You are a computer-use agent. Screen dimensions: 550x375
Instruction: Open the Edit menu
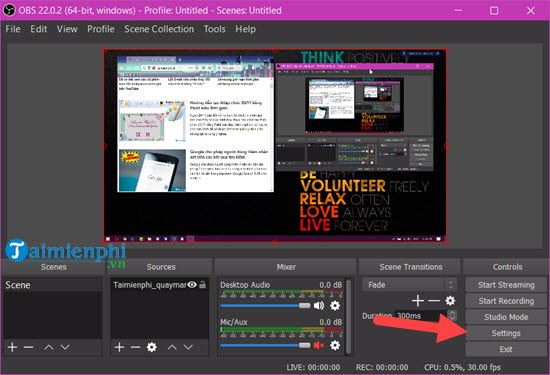[x=39, y=29]
